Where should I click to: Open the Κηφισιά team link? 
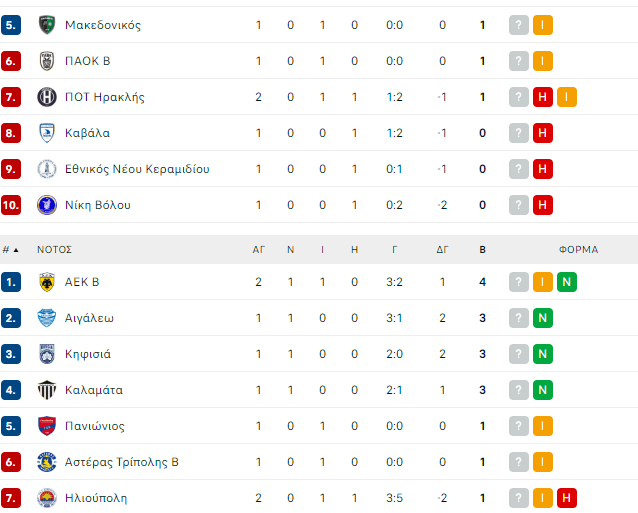pyautogui.click(x=88, y=354)
